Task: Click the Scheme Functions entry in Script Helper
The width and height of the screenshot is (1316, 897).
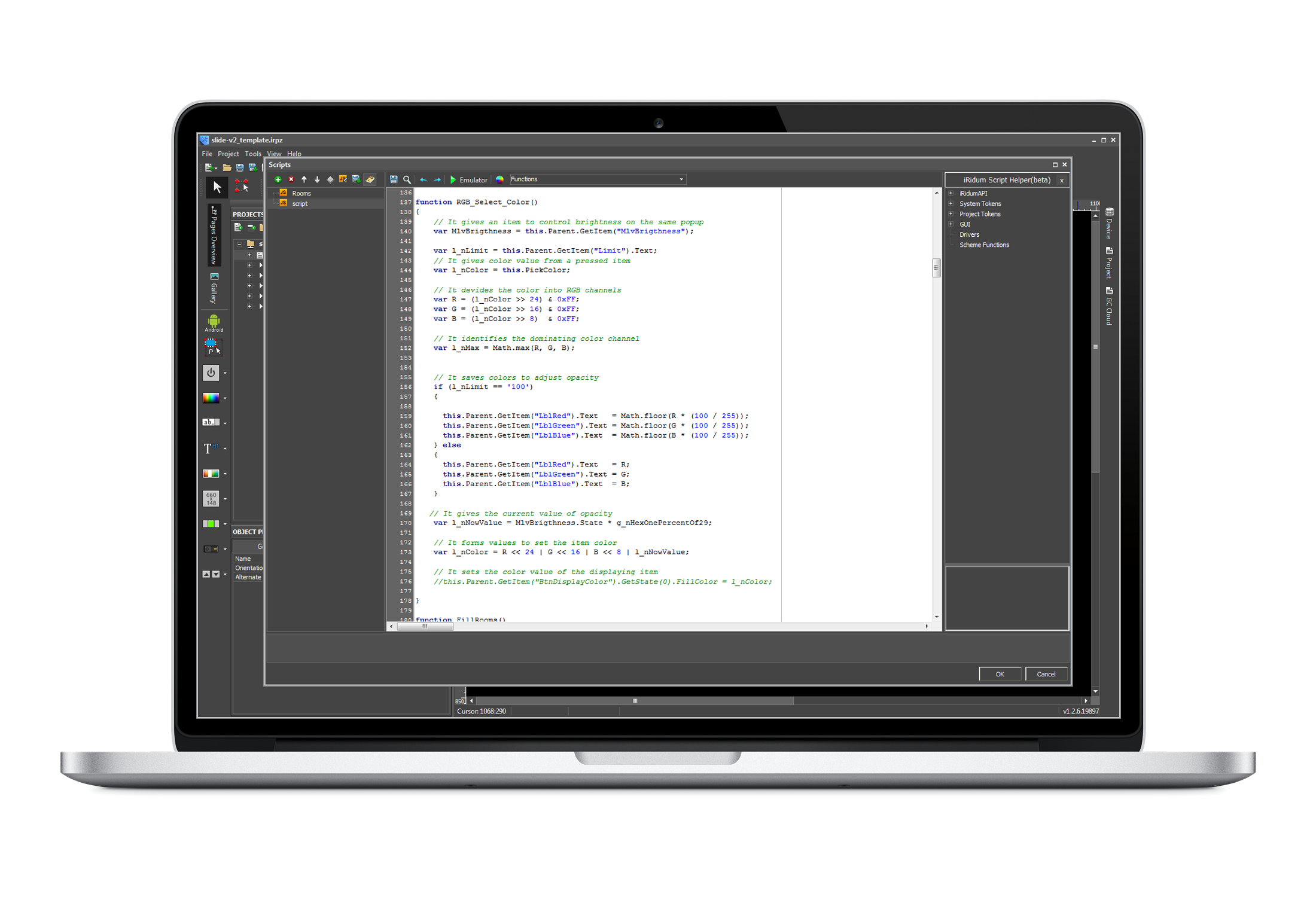Action: [x=984, y=245]
